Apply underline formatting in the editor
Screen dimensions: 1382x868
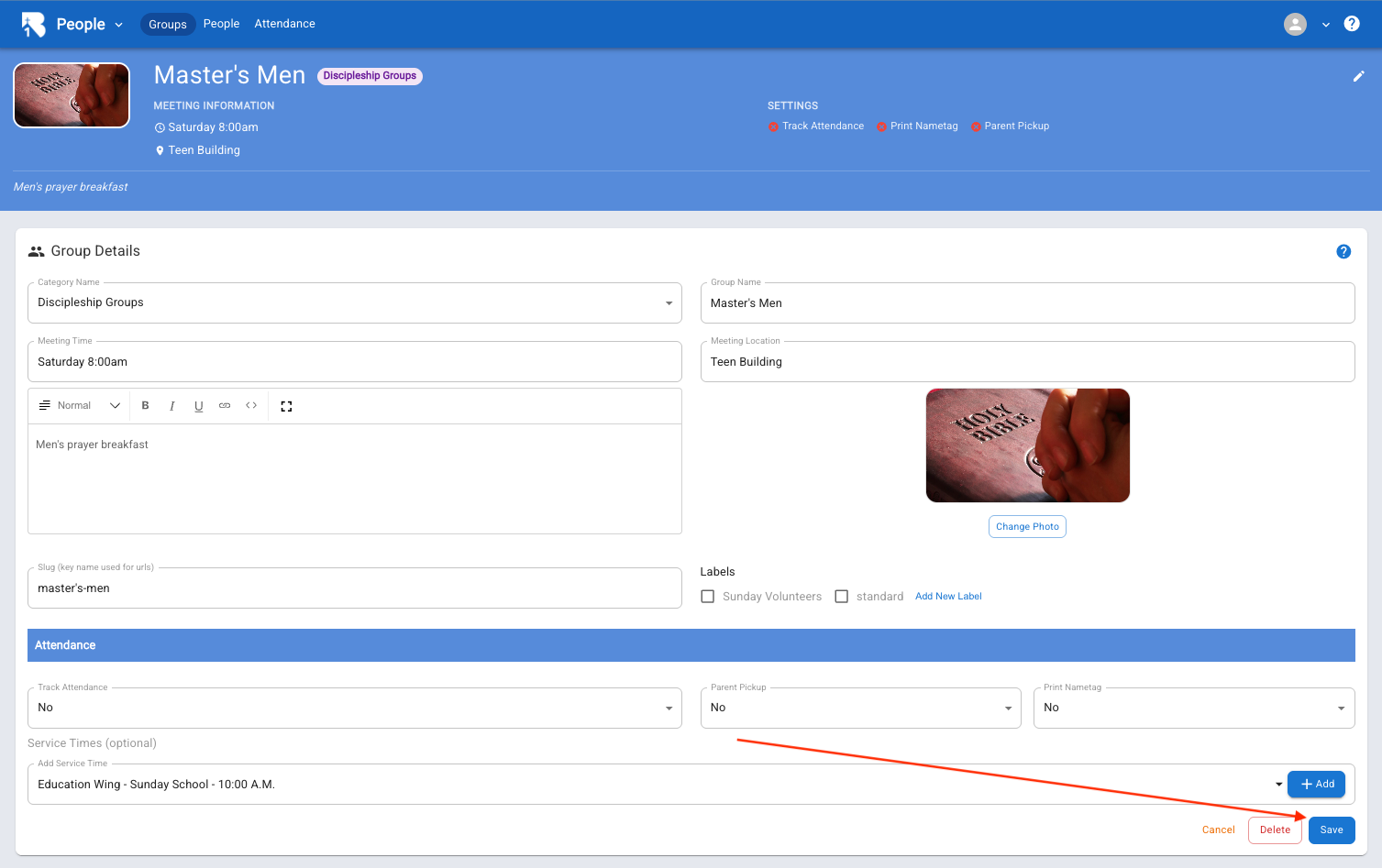[198, 406]
